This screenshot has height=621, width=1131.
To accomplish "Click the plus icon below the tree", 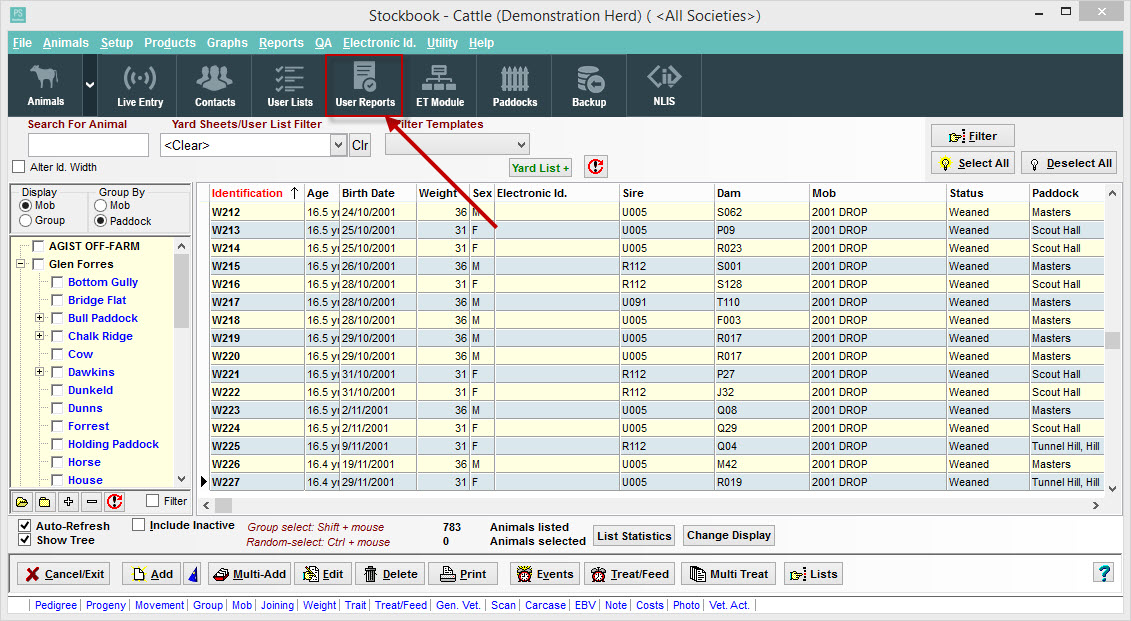I will coord(69,501).
